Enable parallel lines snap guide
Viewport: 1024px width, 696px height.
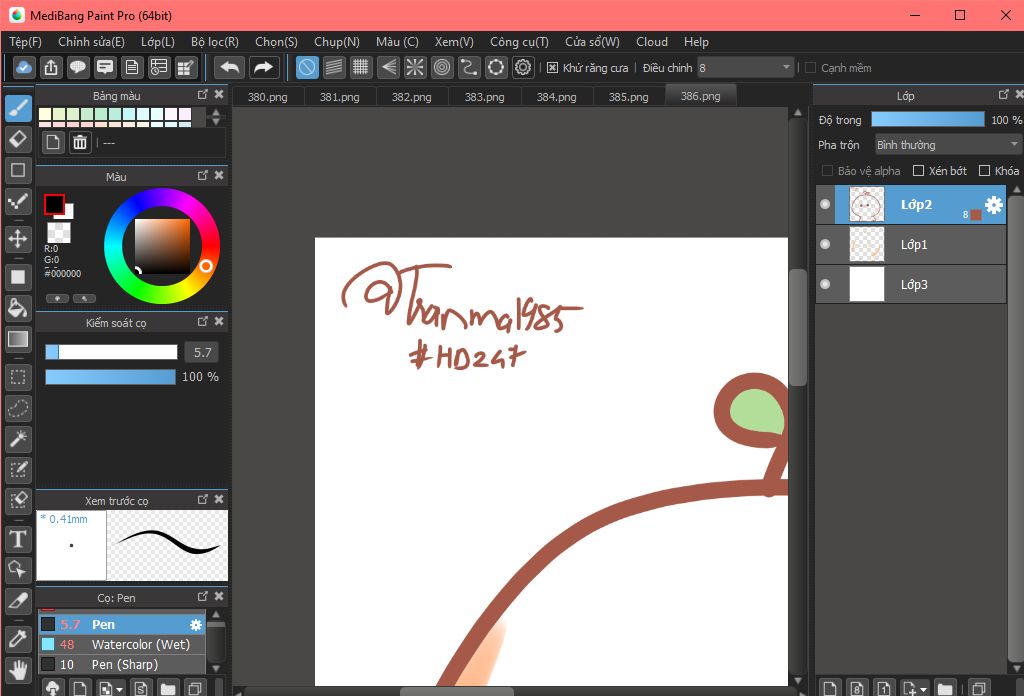[334, 67]
